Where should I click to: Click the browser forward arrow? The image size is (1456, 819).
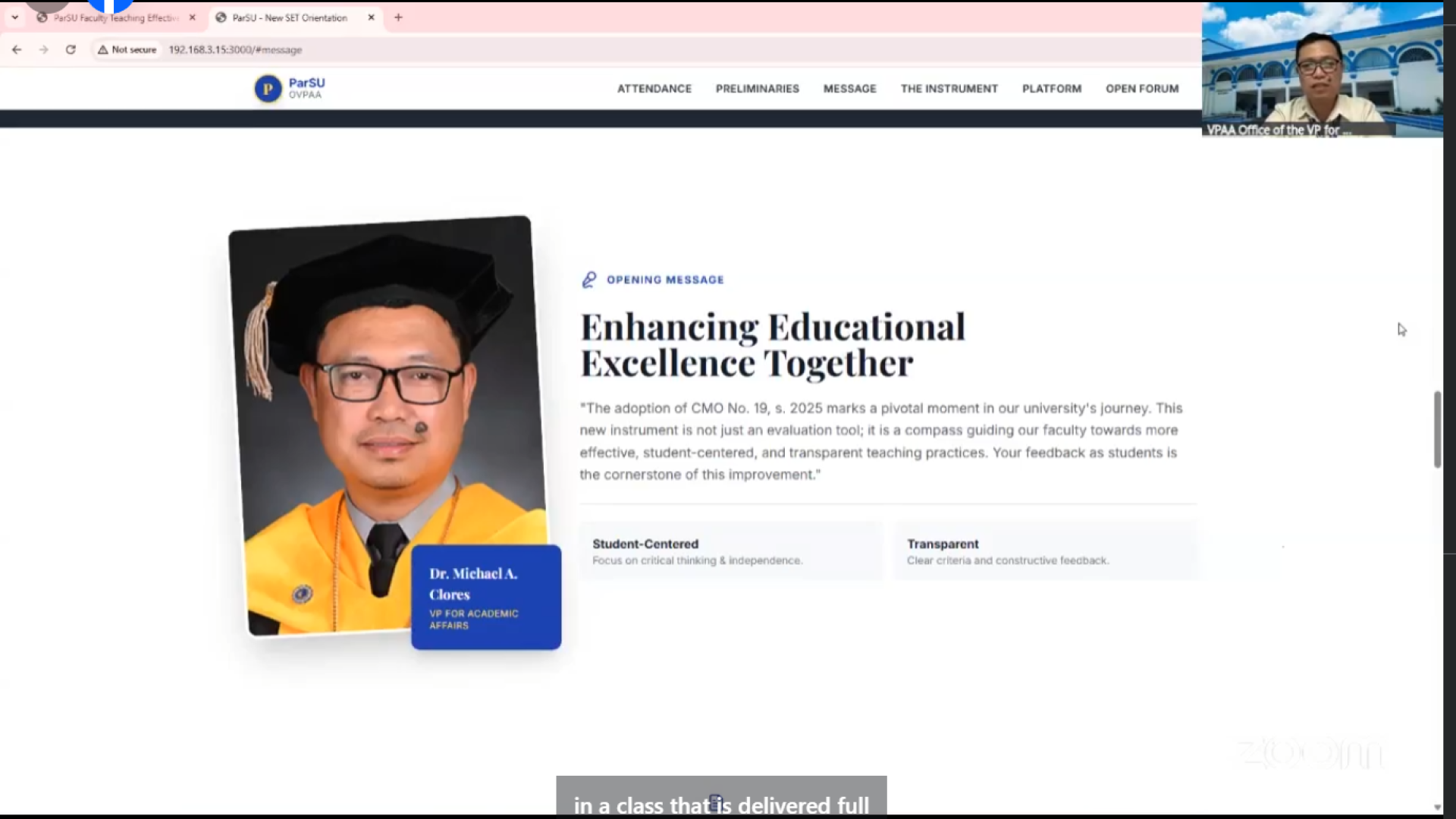[44, 49]
